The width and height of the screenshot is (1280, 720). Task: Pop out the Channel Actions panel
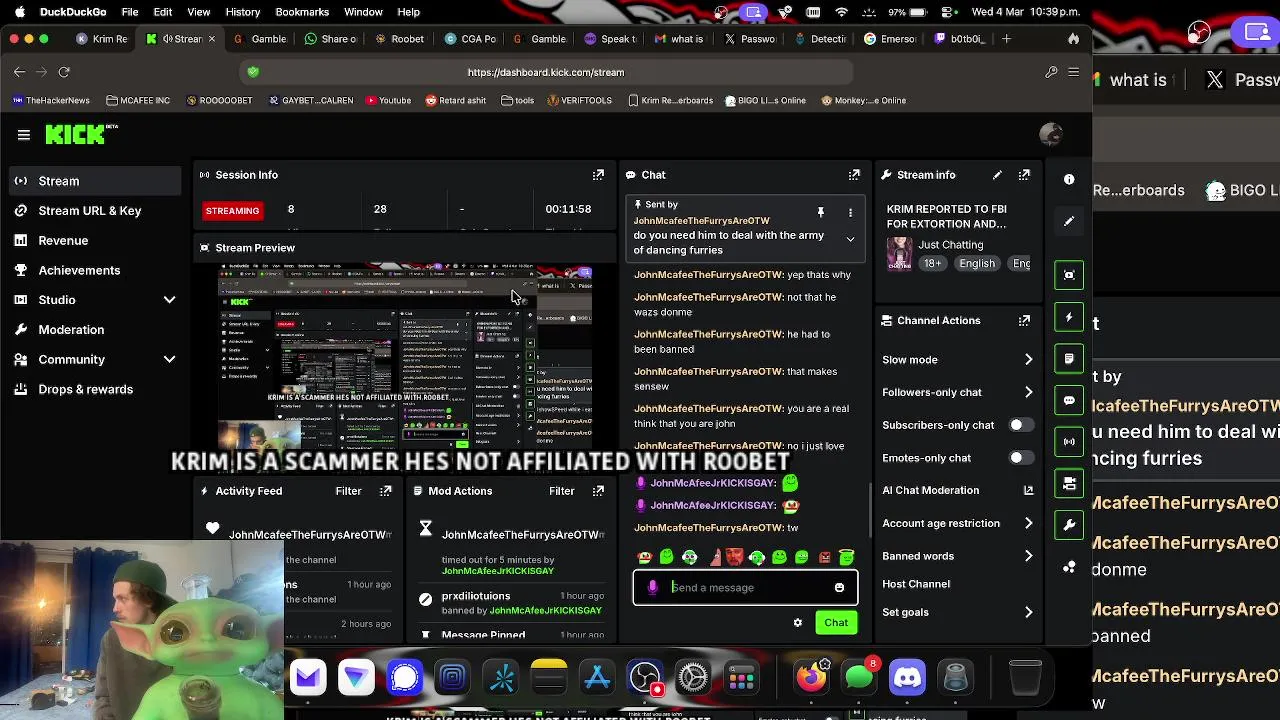point(1024,320)
